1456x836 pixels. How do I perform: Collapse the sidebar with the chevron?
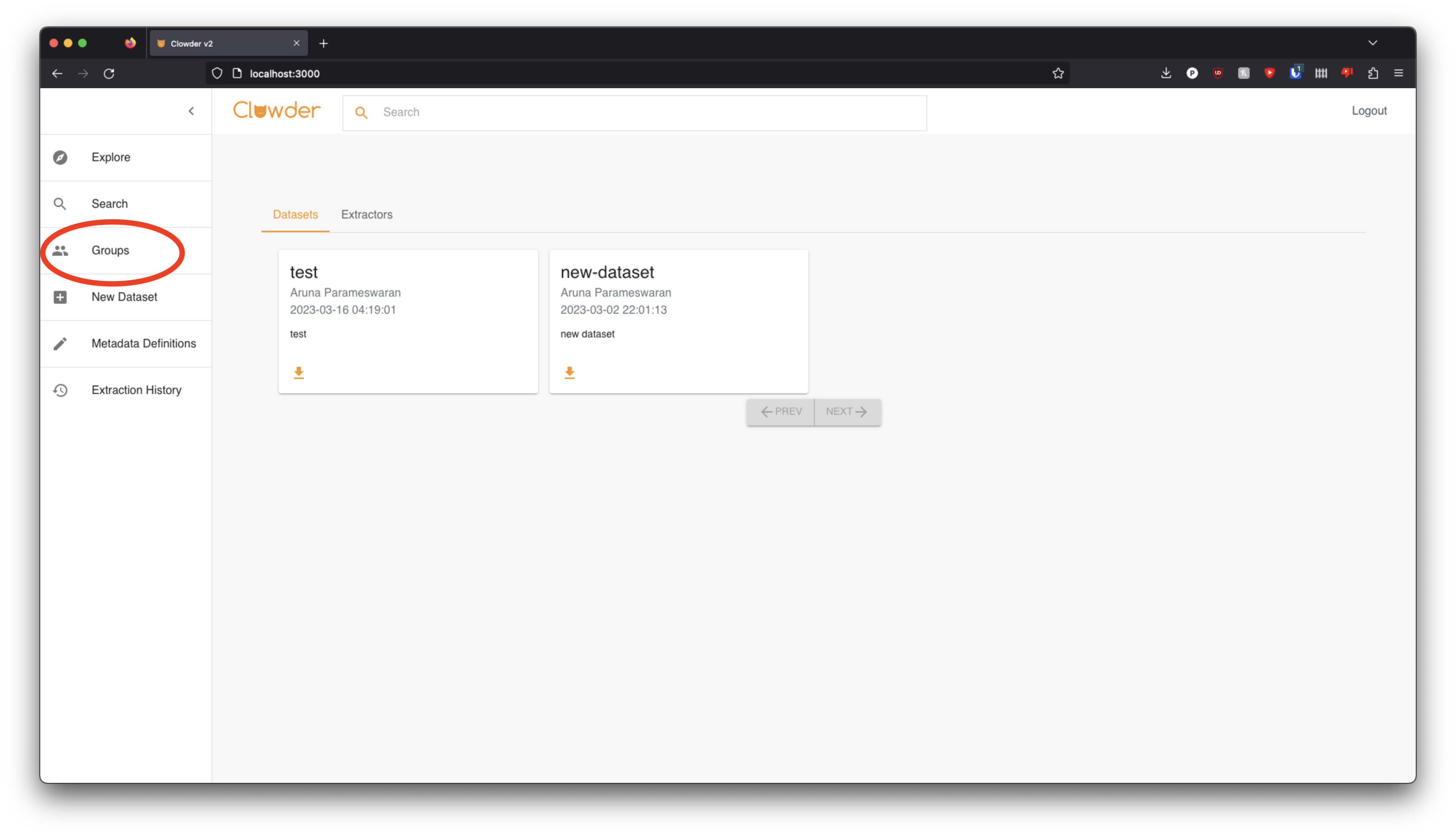pyautogui.click(x=191, y=111)
